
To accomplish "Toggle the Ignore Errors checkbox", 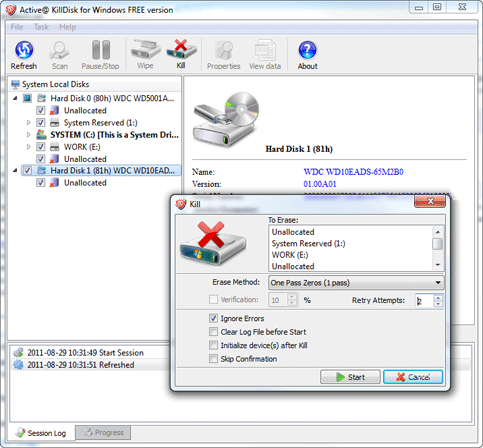I will click(x=213, y=318).
